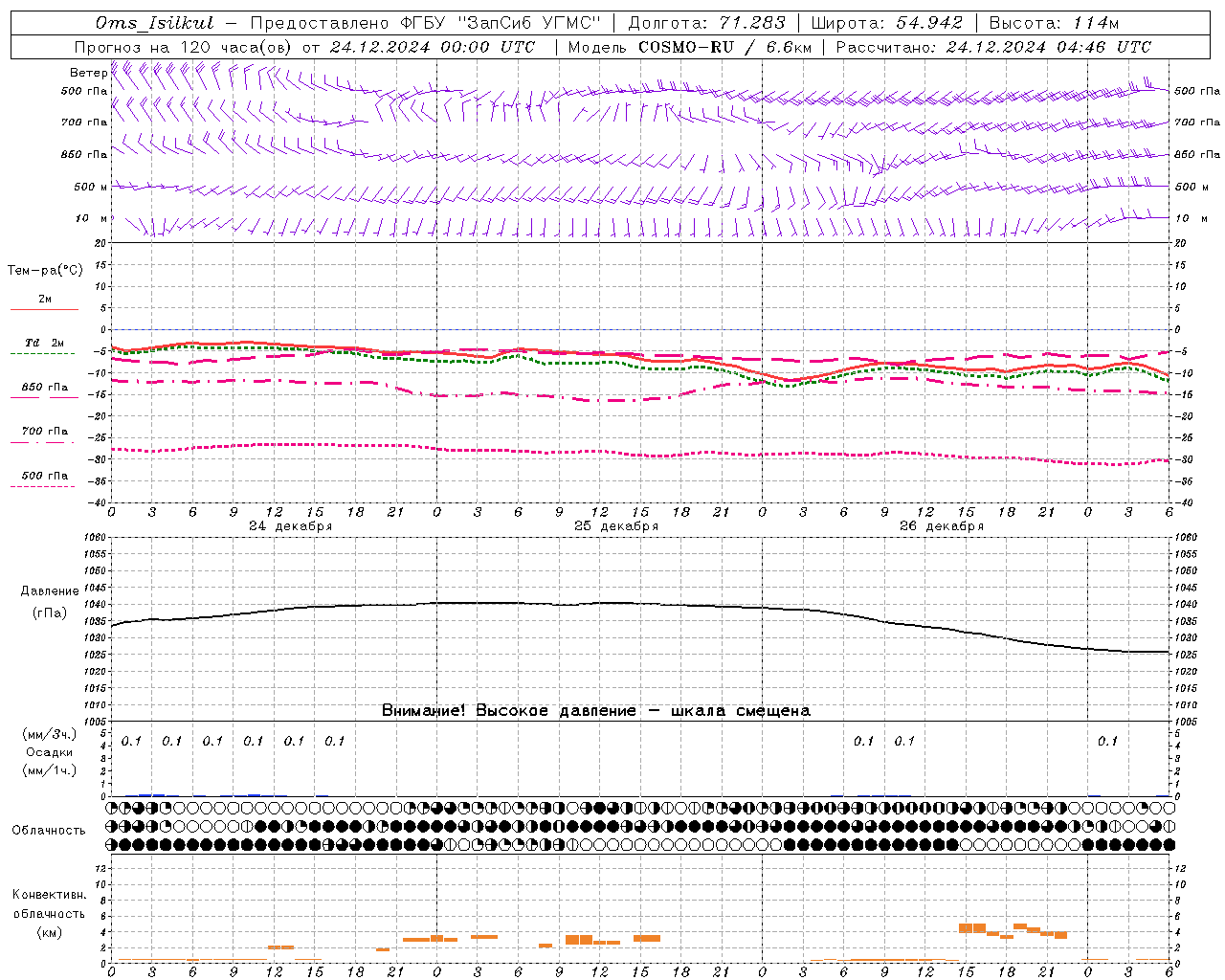Click the elevation text 'Высота: 114м'
1225x980 pixels.
[1053, 23]
